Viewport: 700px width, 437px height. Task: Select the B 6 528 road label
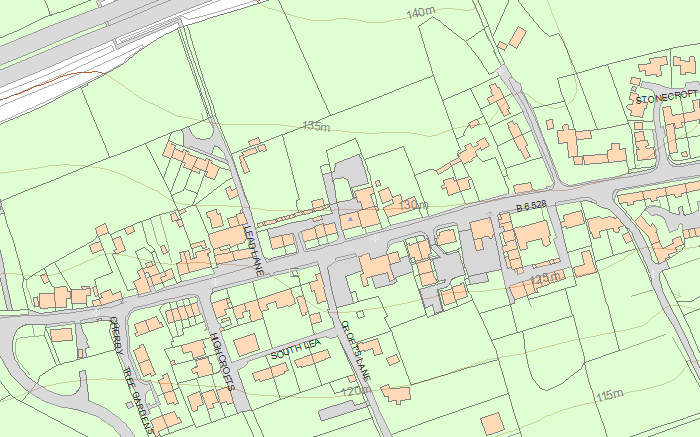pyautogui.click(x=531, y=206)
